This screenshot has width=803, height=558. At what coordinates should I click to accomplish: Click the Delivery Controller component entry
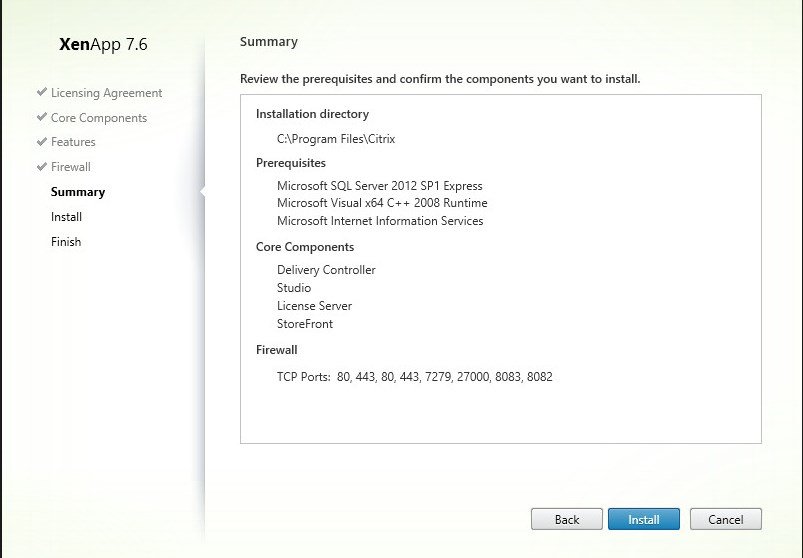pos(326,270)
